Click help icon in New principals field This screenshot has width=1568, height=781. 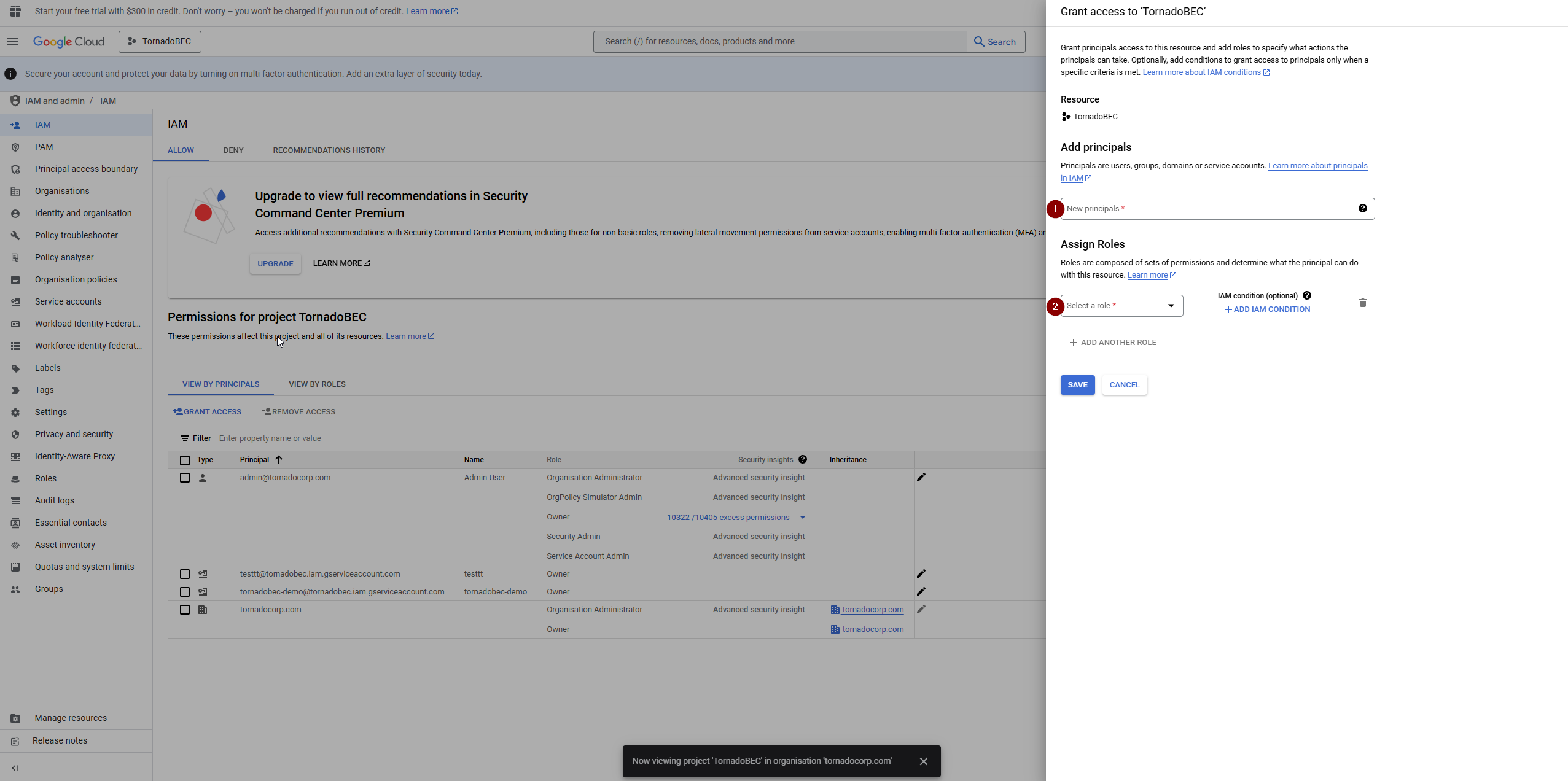1362,209
